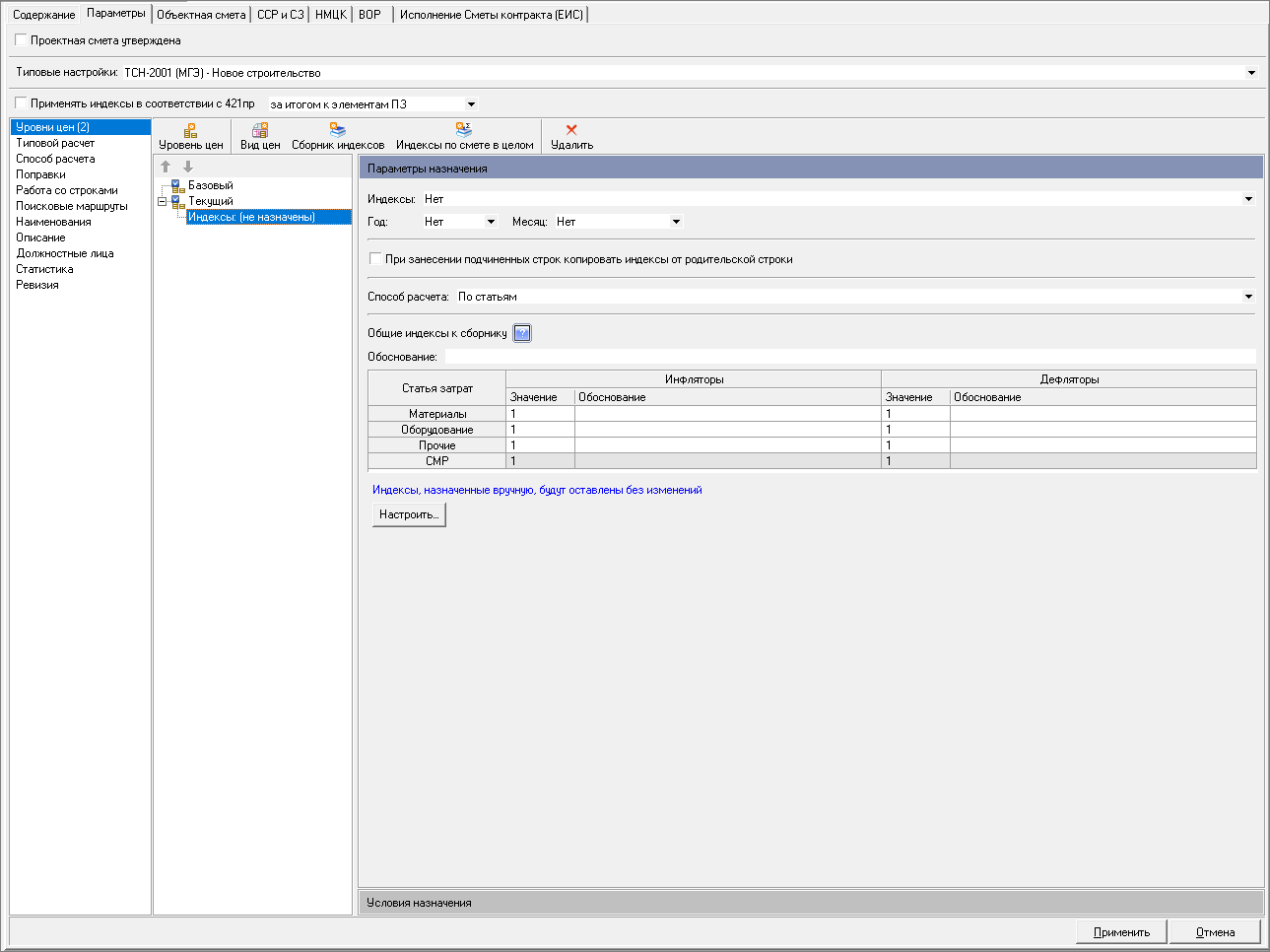Move item down with the down arrow
The height and width of the screenshot is (952, 1270).
[x=188, y=167]
